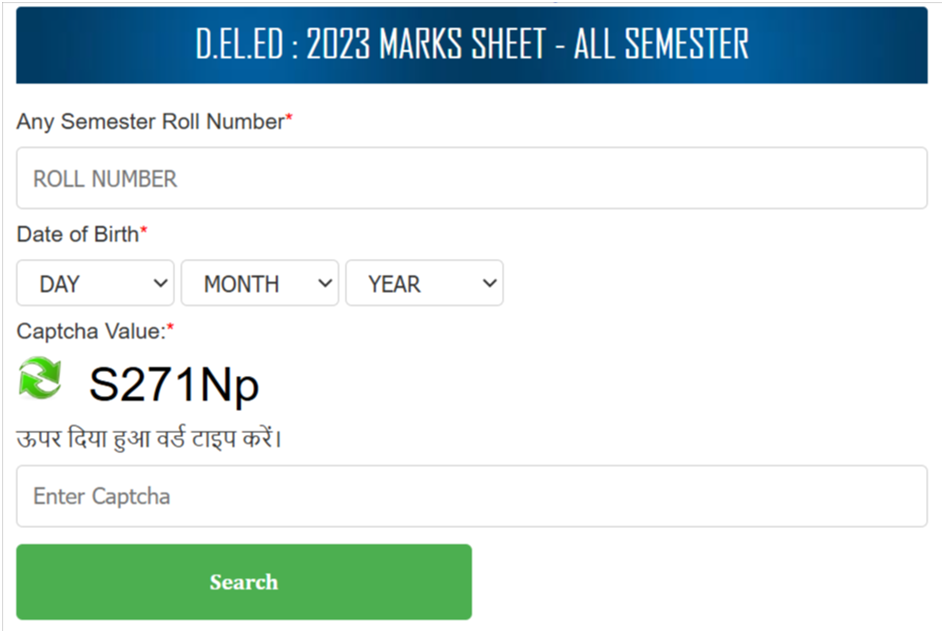Click the D.EL.ED 2023 Marks Sheet banner
Image resolution: width=944 pixels, height=633 pixels.
471,45
